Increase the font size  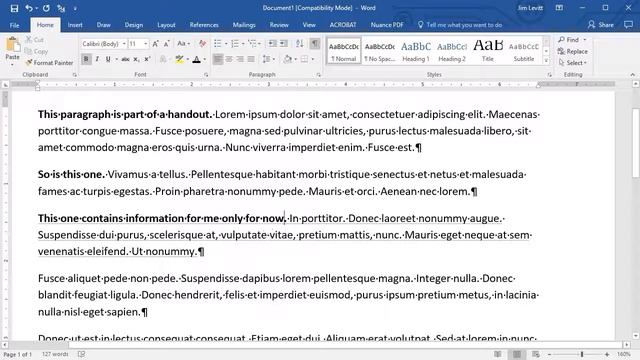click(156, 44)
